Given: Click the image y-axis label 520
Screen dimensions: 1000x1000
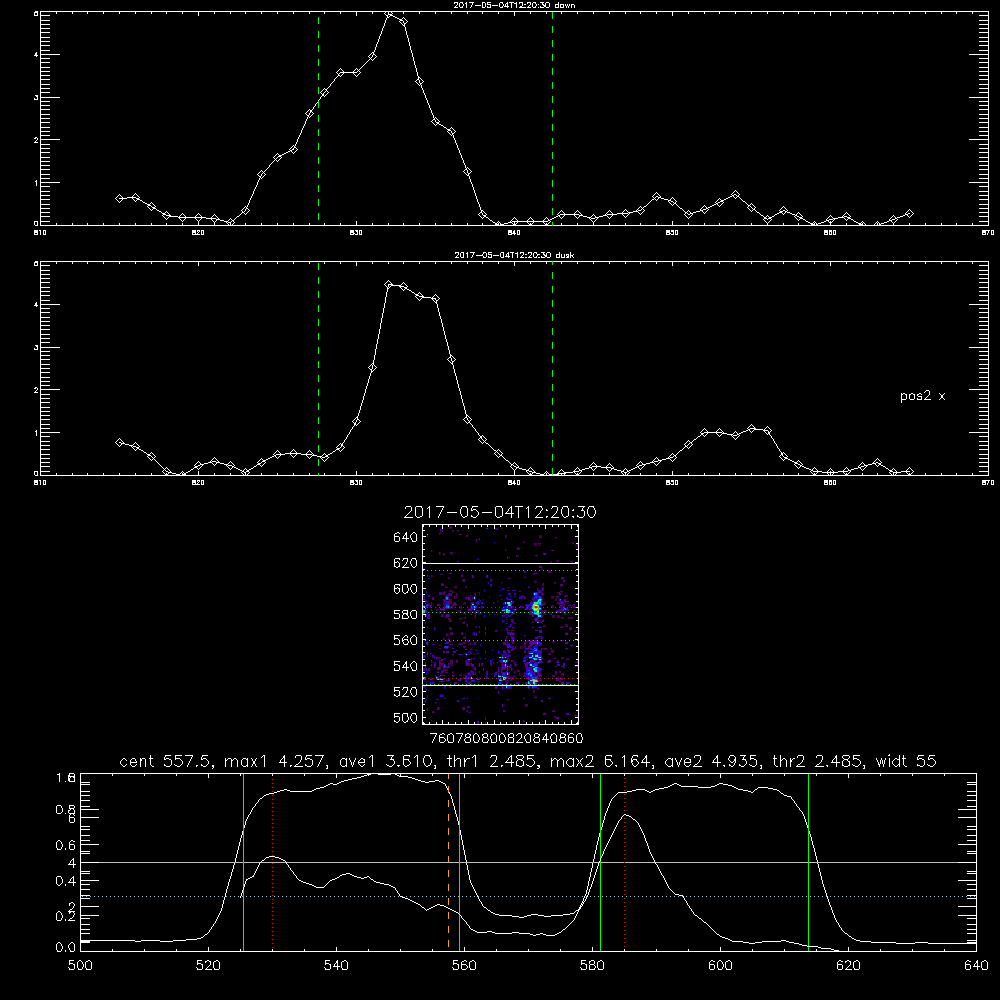Looking at the screenshot, I should (406, 692).
